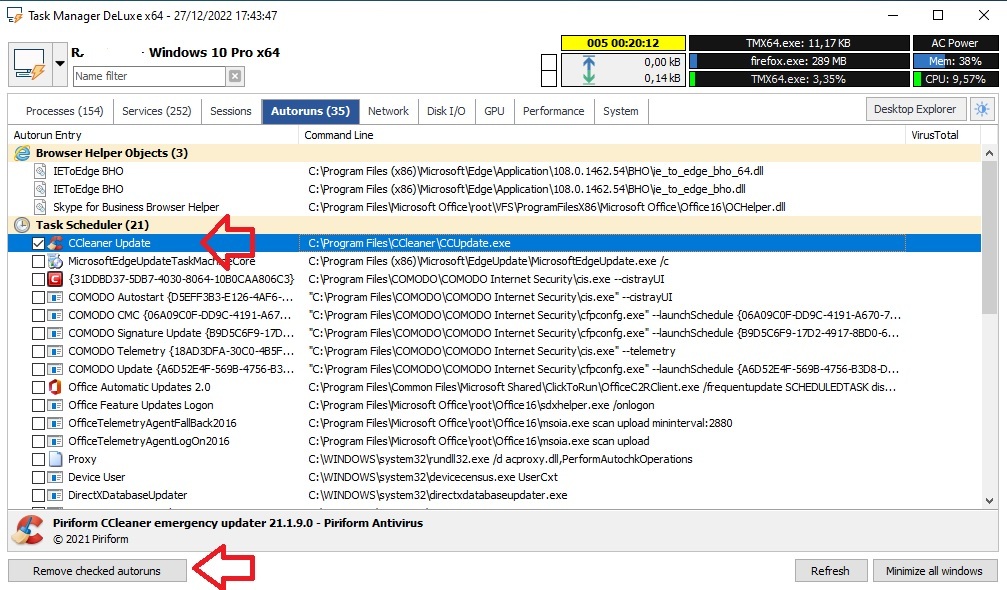Click the CCleaner Update row icon
Screen dimensions: 1007x590
(55, 243)
